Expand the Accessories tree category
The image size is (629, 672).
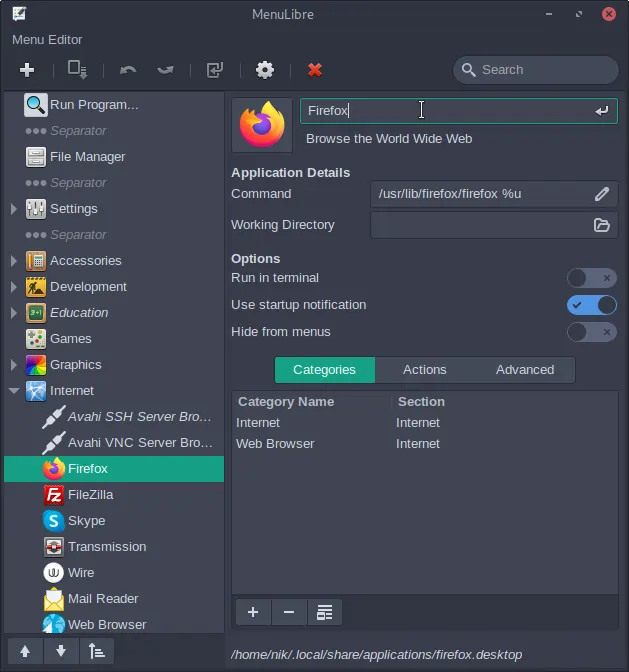(14, 261)
